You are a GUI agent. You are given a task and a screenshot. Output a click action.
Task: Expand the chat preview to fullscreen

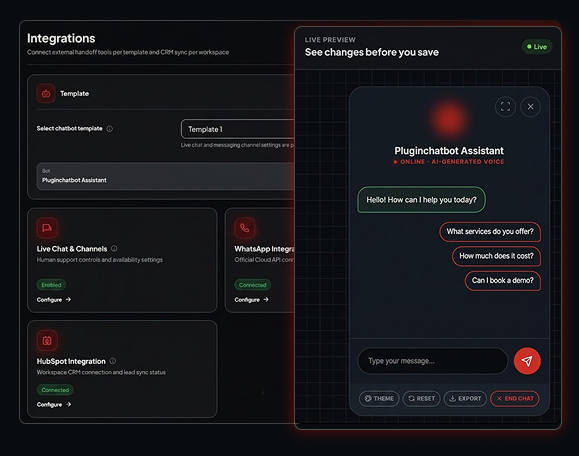tap(505, 107)
